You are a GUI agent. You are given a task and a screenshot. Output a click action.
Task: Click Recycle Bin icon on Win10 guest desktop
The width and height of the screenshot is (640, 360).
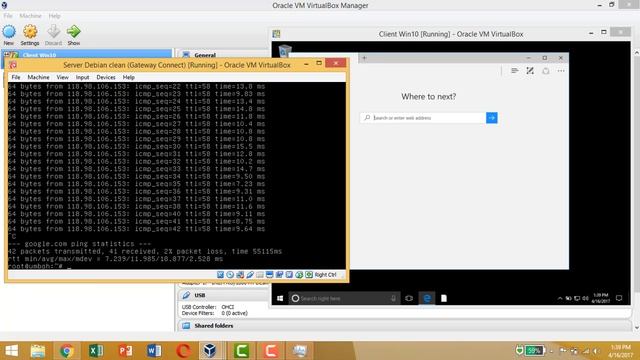[x=284, y=51]
